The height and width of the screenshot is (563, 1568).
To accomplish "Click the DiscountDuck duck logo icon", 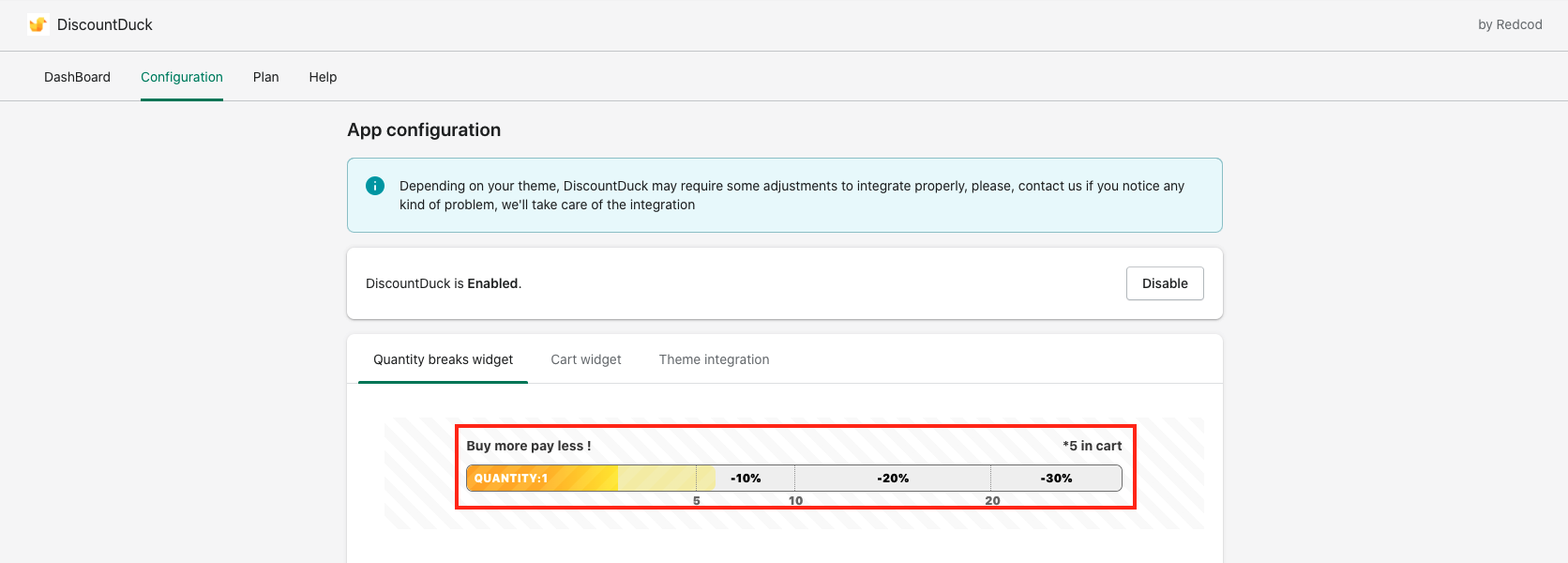I will pyautogui.click(x=38, y=24).
